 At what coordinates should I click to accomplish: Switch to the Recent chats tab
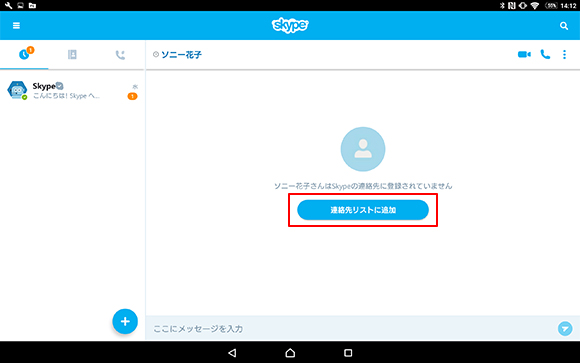coord(24,54)
